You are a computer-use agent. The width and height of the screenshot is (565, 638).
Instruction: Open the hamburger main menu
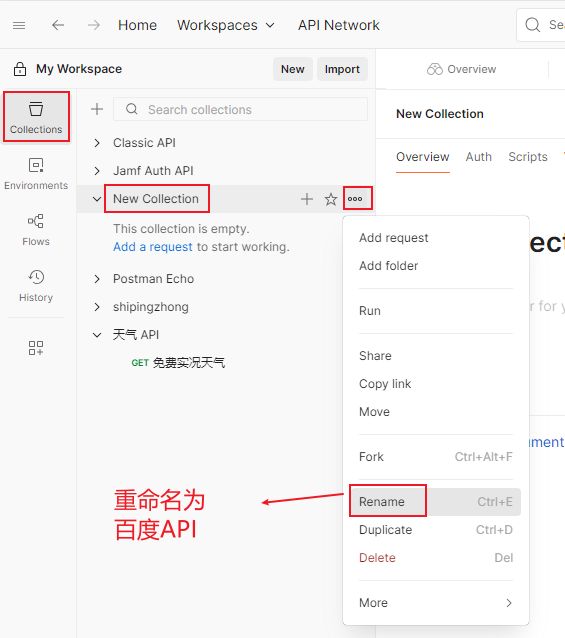(19, 25)
